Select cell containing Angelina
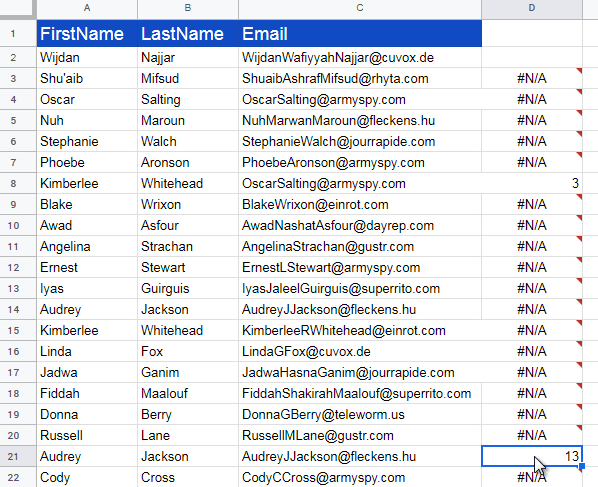The width and height of the screenshot is (598, 487). 87,246
